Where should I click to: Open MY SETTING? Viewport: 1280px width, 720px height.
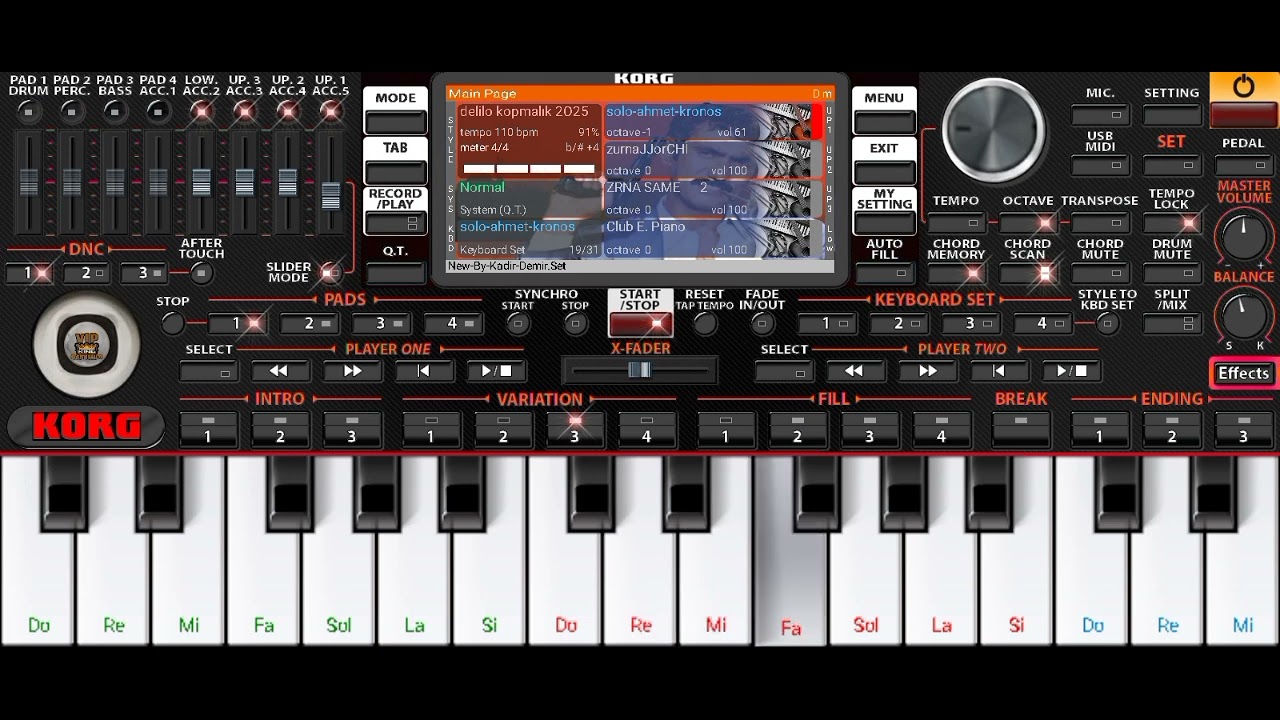tap(884, 211)
